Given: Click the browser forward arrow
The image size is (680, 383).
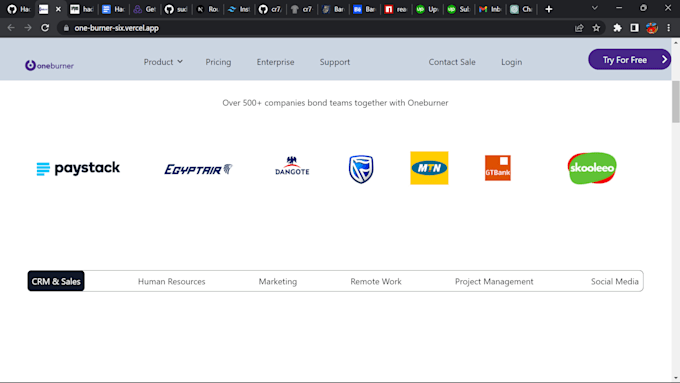Looking at the screenshot, I should coord(28,28).
